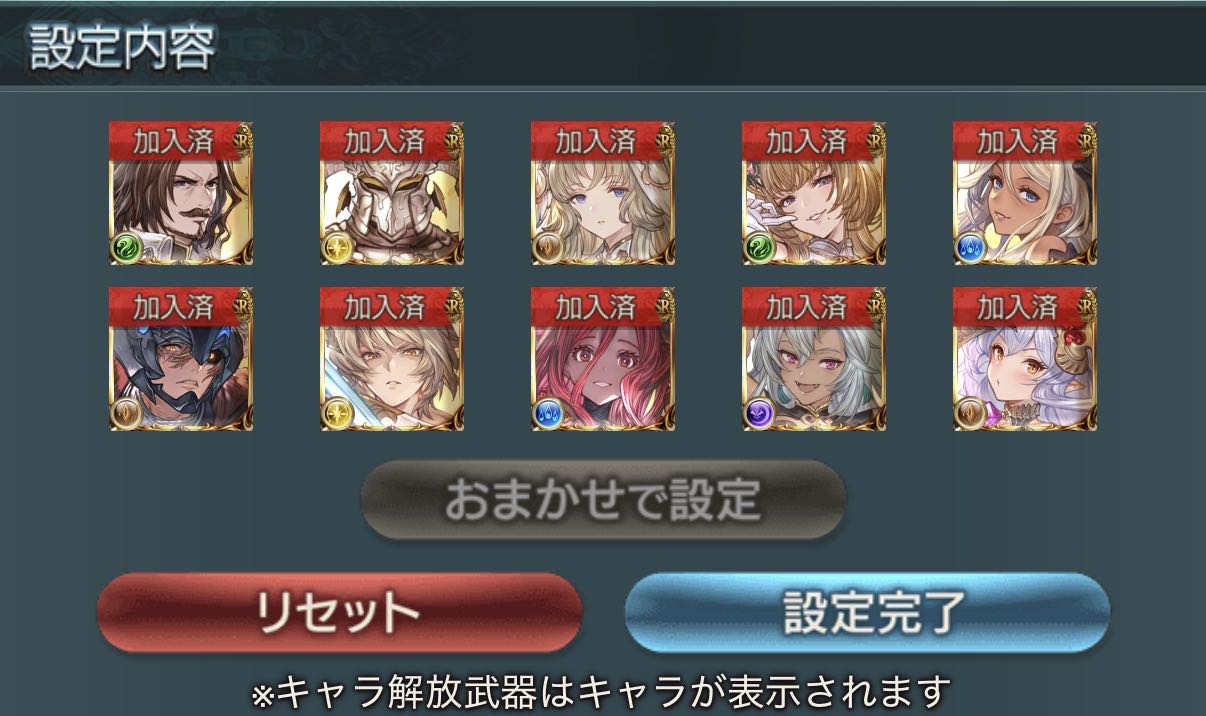Click the 設定完了 blue button

pos(867,611)
